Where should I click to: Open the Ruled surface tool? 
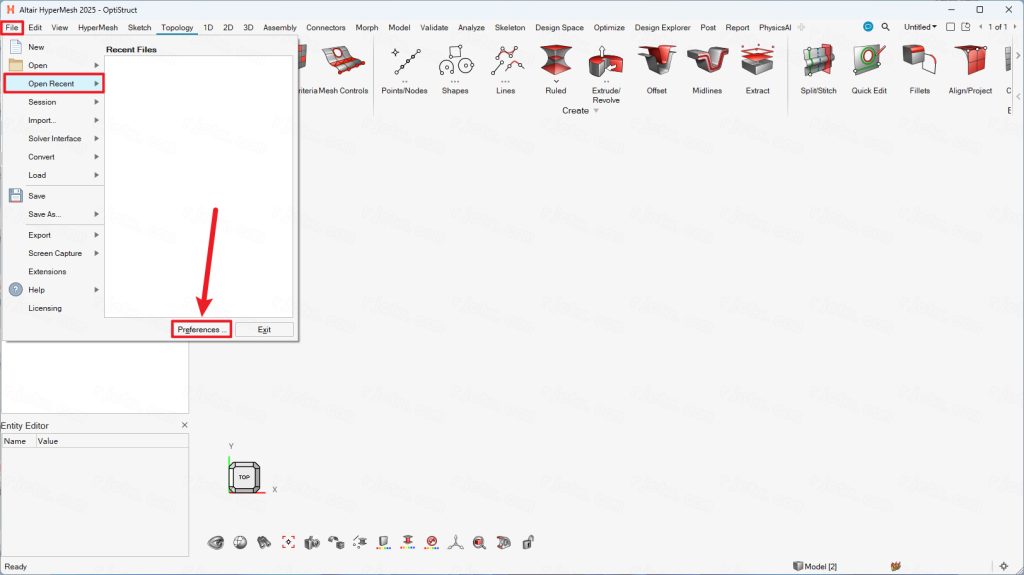click(x=555, y=63)
